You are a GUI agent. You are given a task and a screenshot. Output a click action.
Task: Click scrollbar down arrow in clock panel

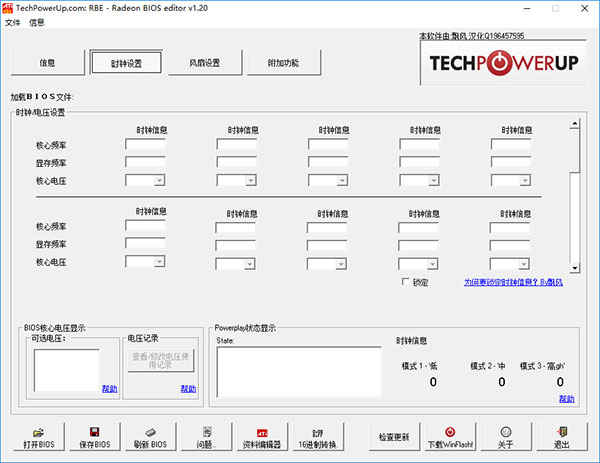click(574, 268)
